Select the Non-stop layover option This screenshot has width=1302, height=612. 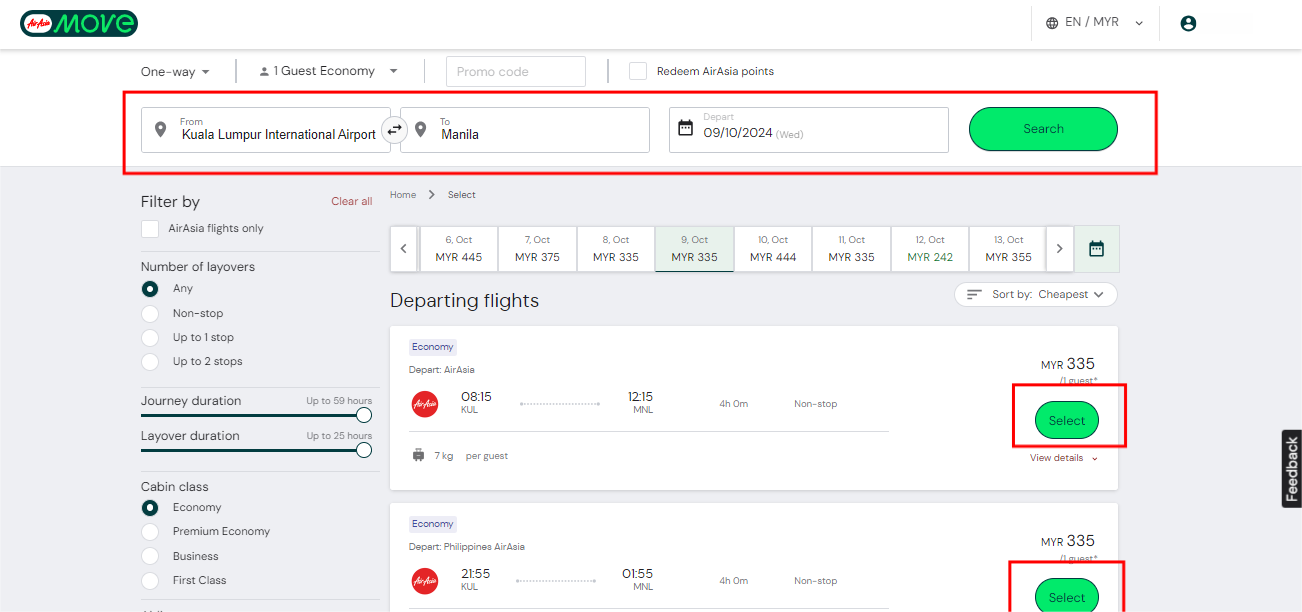coord(150,313)
